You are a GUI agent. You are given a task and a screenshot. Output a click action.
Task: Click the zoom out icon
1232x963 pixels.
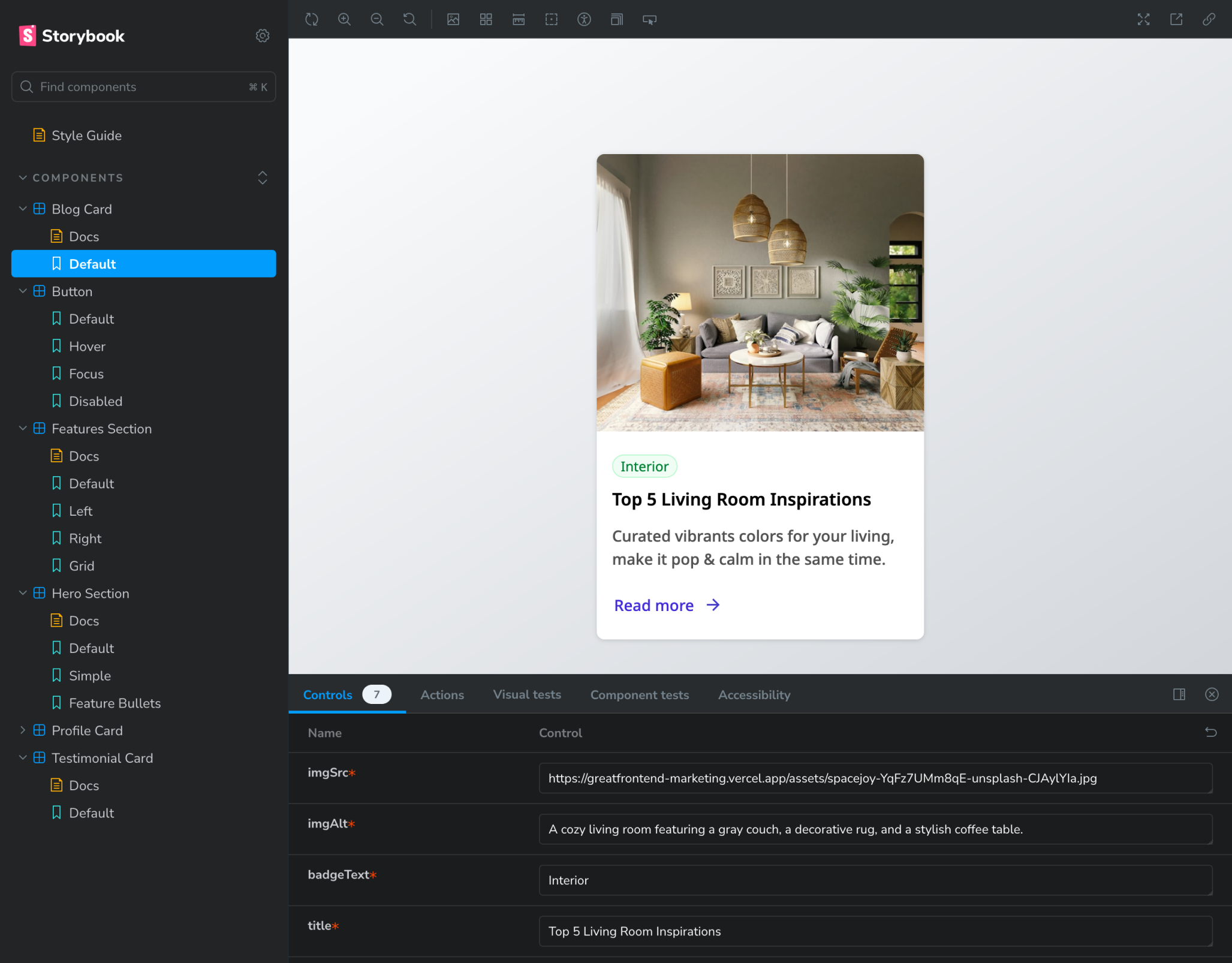click(x=377, y=19)
